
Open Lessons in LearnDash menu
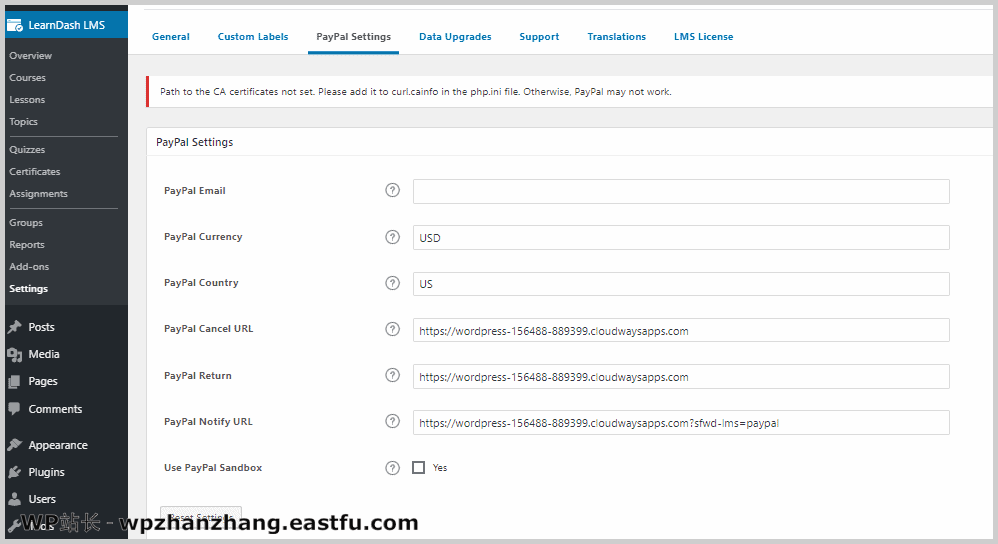27,100
